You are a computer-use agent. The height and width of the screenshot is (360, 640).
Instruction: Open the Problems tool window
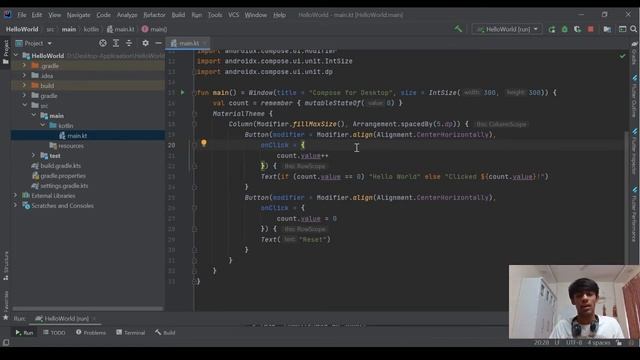pos(91,333)
